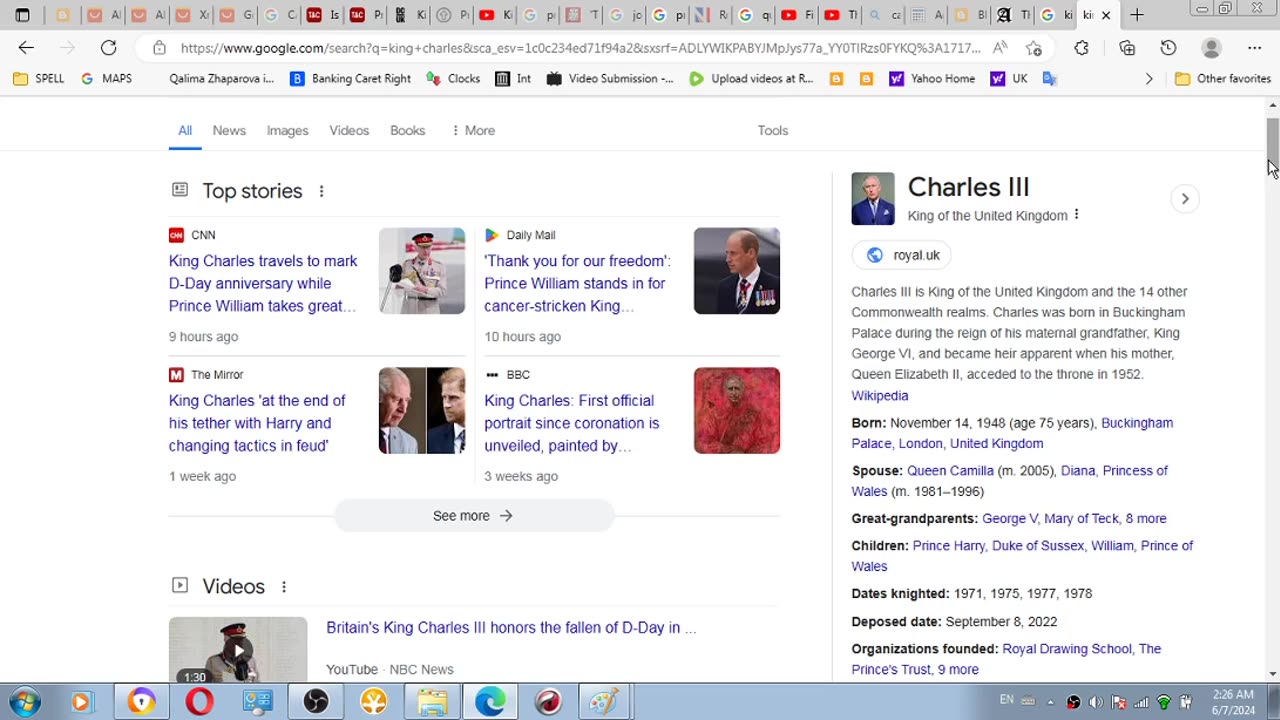View site information lock icon
Viewport: 1280px width, 720px height.
tap(159, 48)
